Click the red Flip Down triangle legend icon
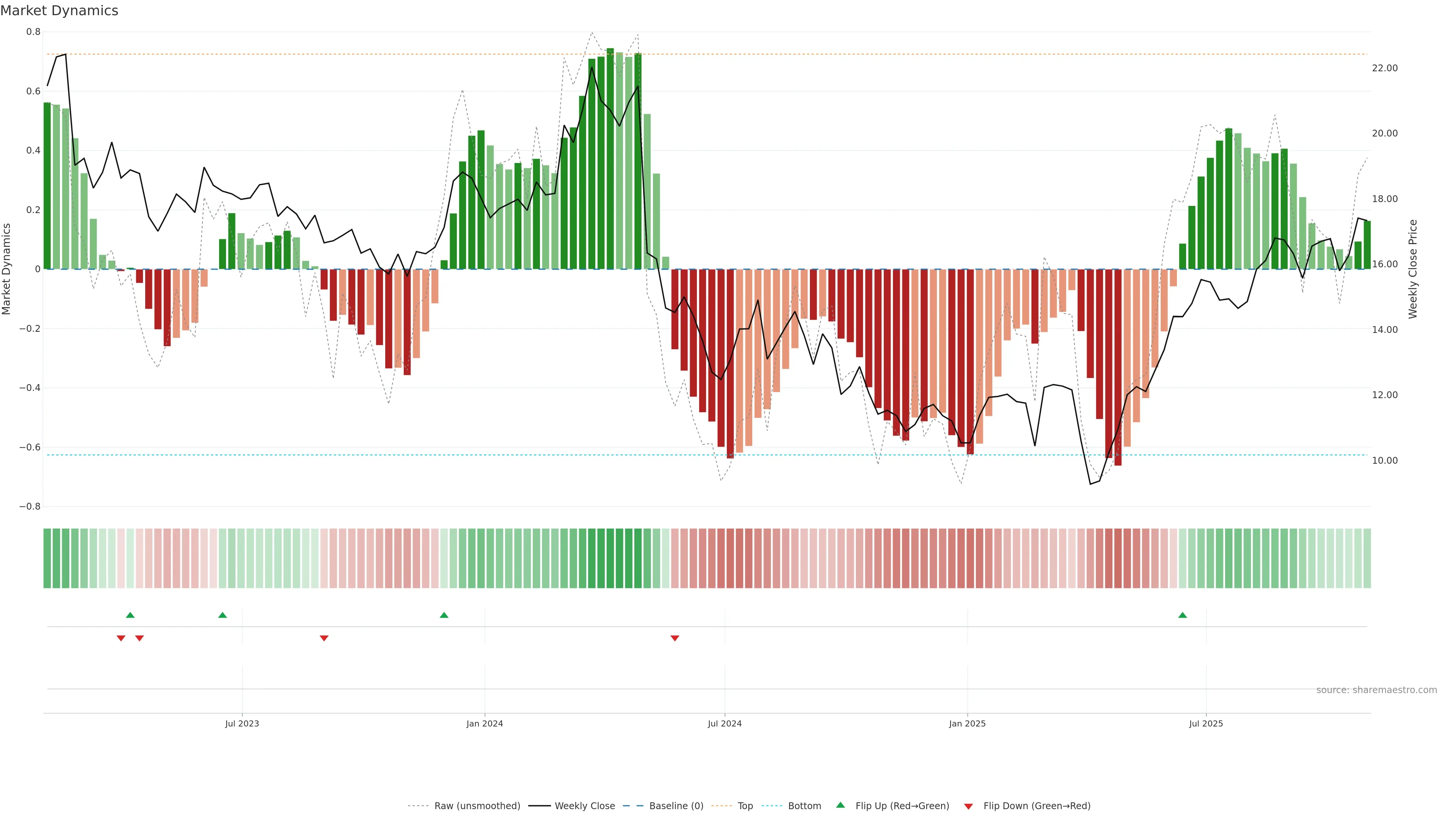 point(968,806)
